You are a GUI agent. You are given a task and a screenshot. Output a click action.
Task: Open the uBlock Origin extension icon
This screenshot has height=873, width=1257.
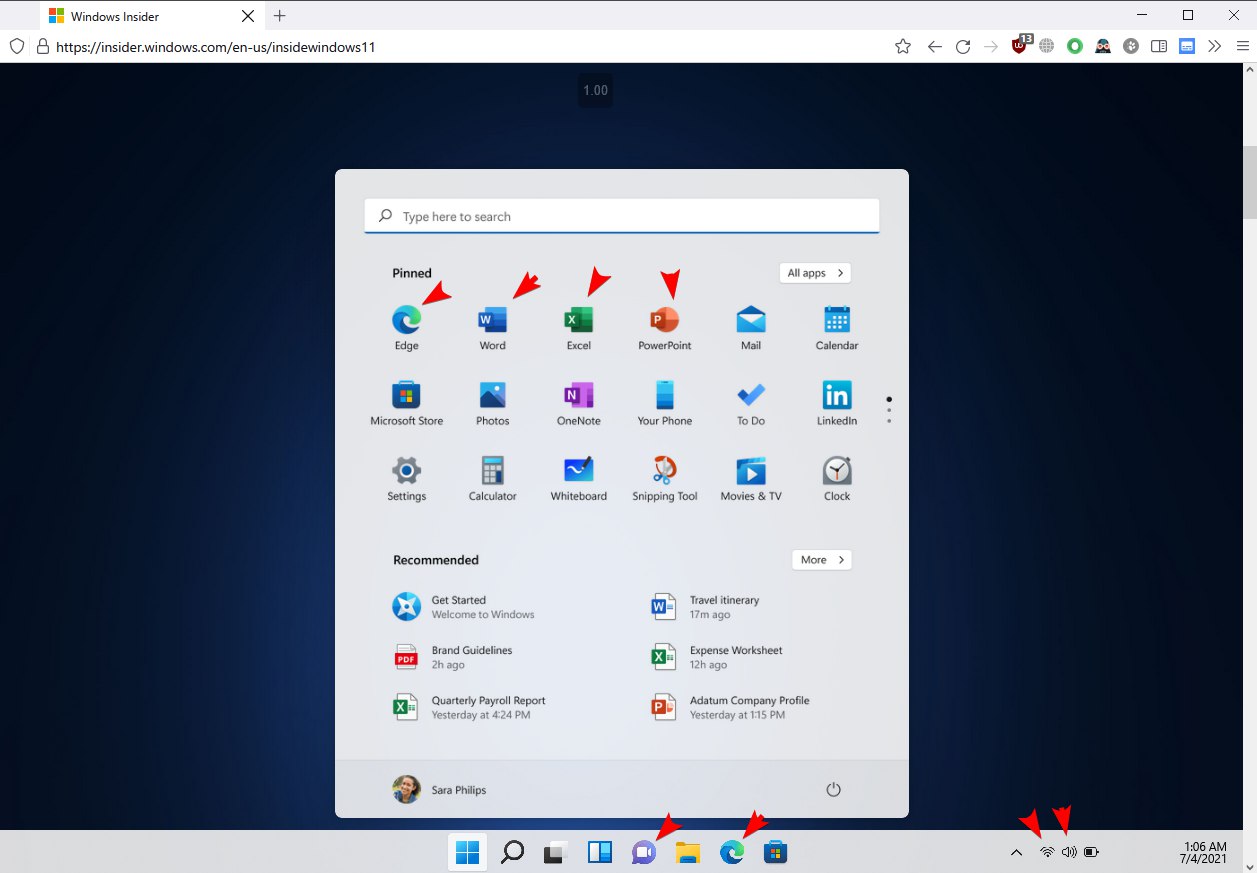click(1020, 45)
